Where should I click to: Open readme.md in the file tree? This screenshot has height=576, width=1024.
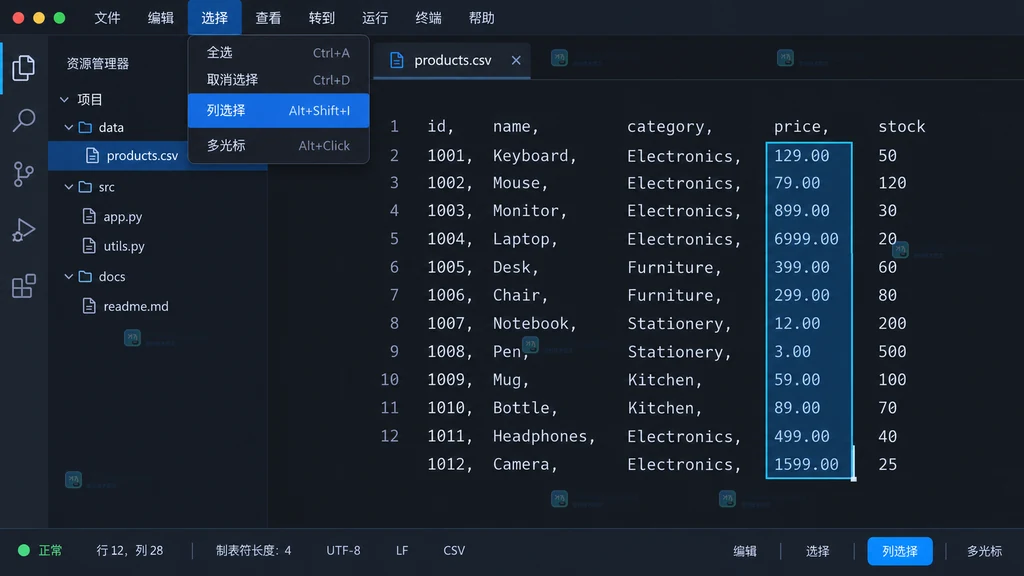click(136, 306)
